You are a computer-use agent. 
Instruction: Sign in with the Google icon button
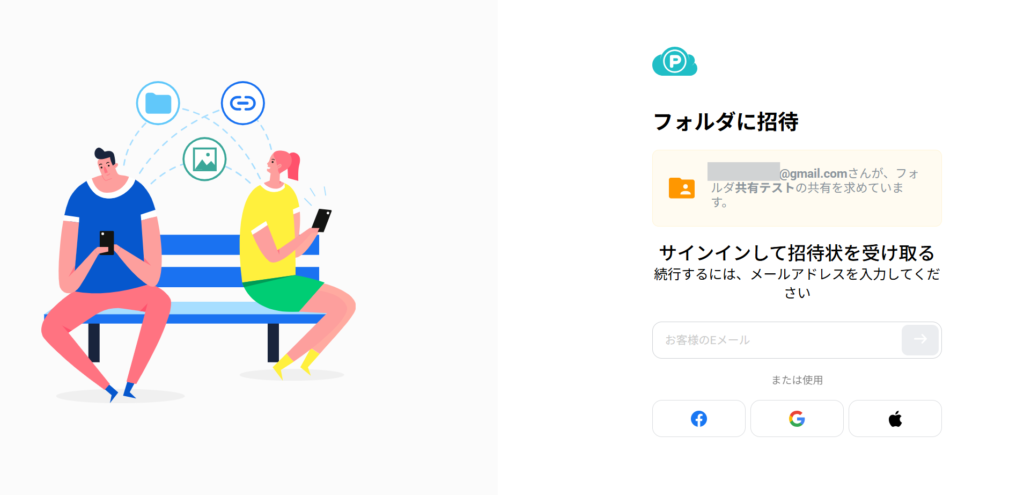click(797, 419)
